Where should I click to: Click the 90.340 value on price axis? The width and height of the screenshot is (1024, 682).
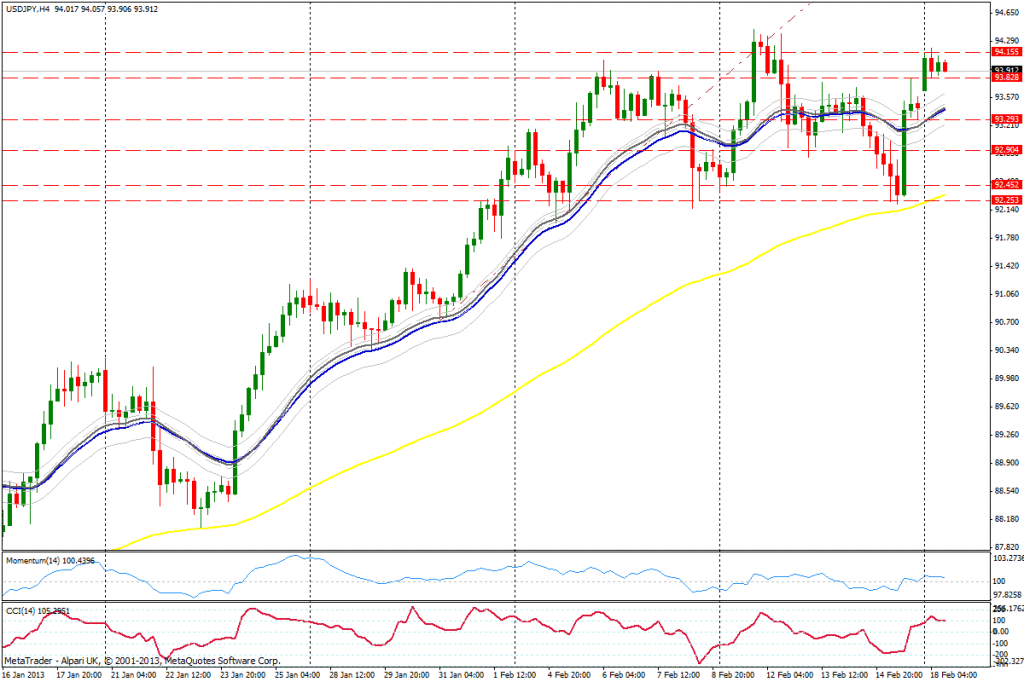(x=1005, y=350)
